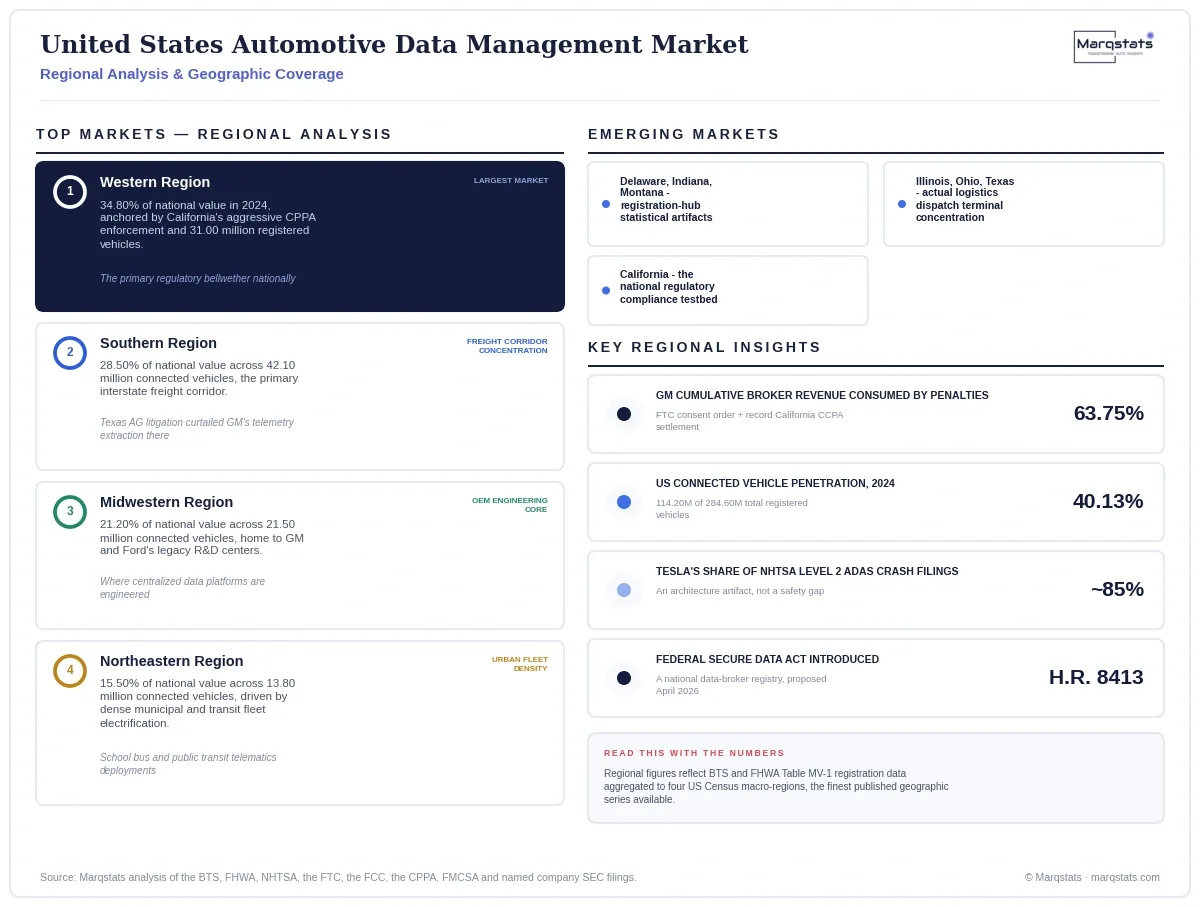Image resolution: width=1200 pixels, height=907 pixels.
Task: Click the ~85% value
Action: [x=1117, y=589]
